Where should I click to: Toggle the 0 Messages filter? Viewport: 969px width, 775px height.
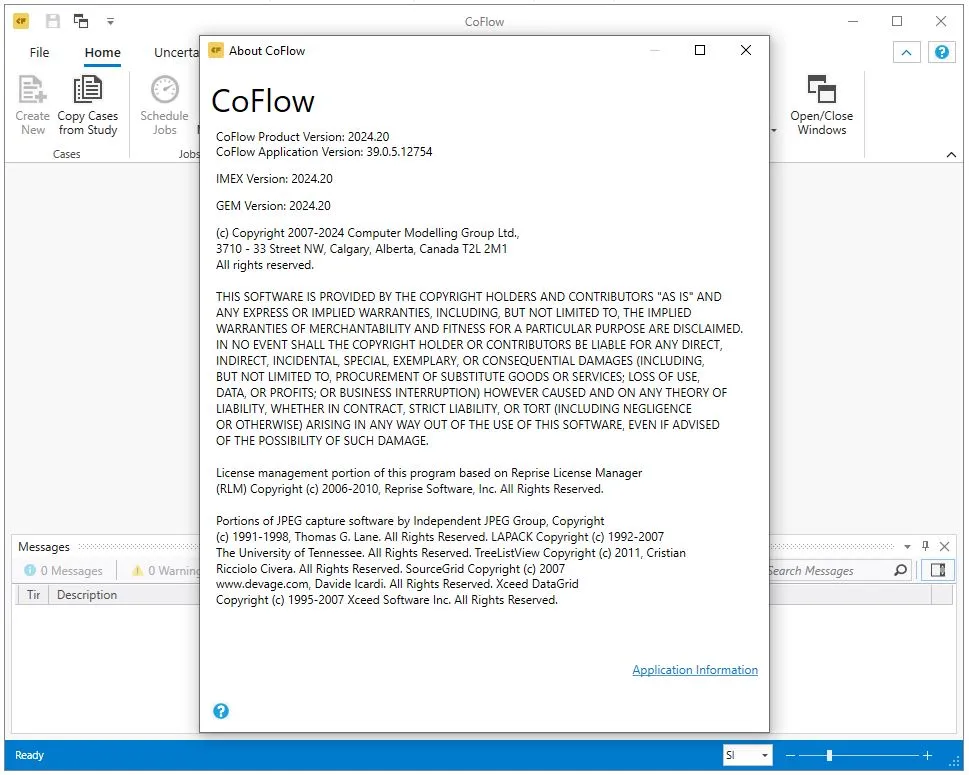(x=63, y=570)
